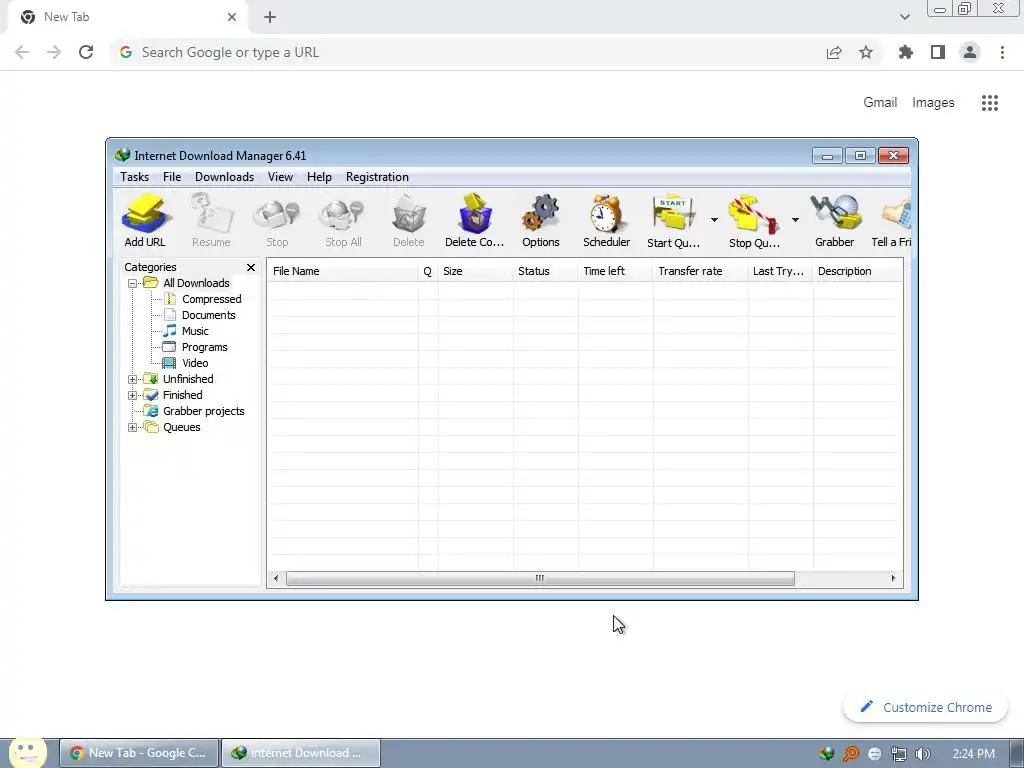Open the Registration menu
The width and height of the screenshot is (1024, 768).
pos(377,177)
